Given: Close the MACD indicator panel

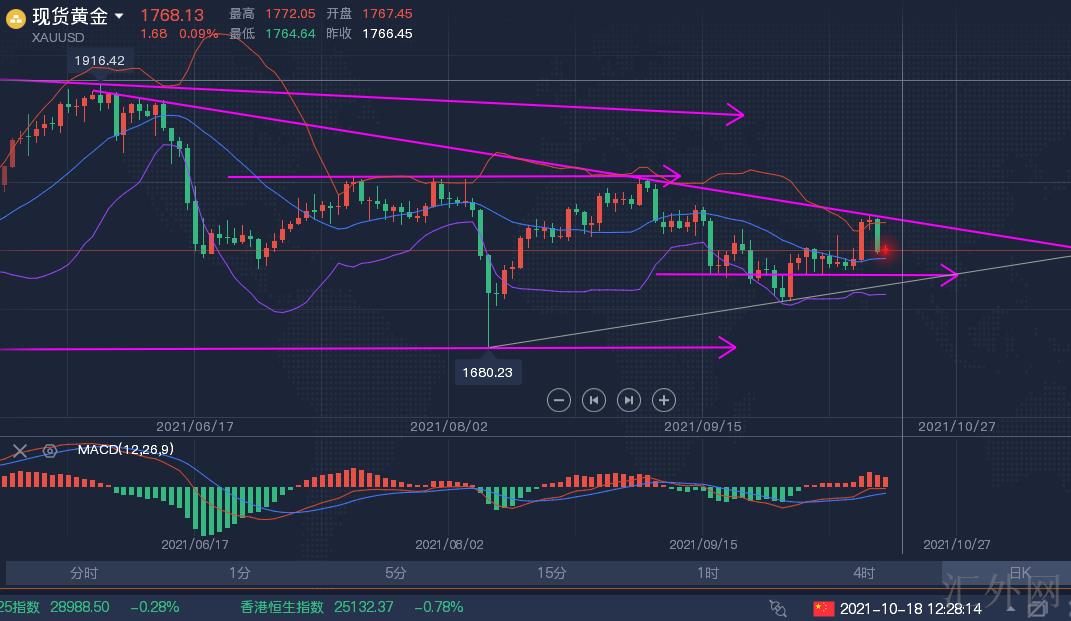Looking at the screenshot, I should click(21, 450).
